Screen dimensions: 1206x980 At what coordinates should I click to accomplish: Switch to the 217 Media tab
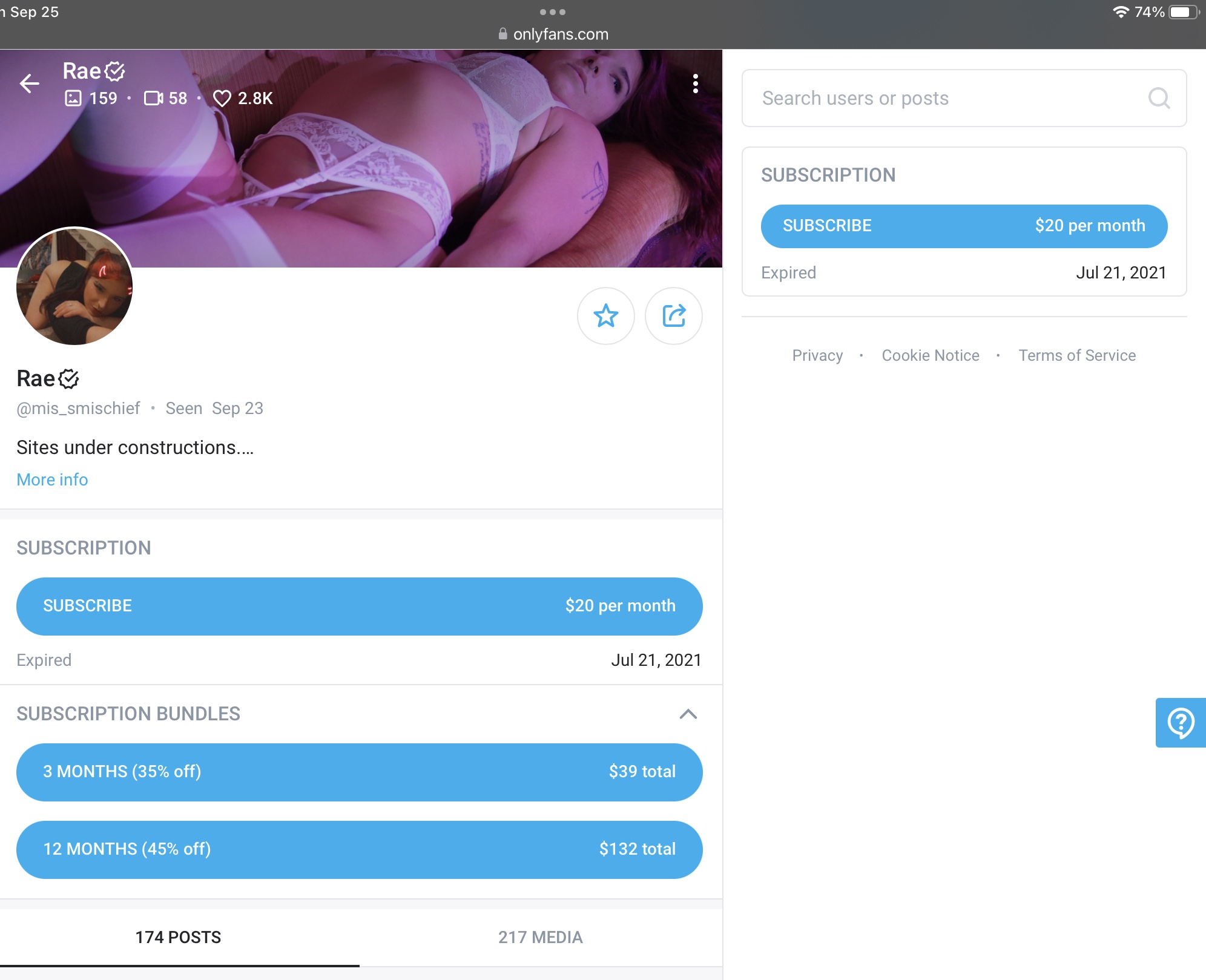[540, 937]
